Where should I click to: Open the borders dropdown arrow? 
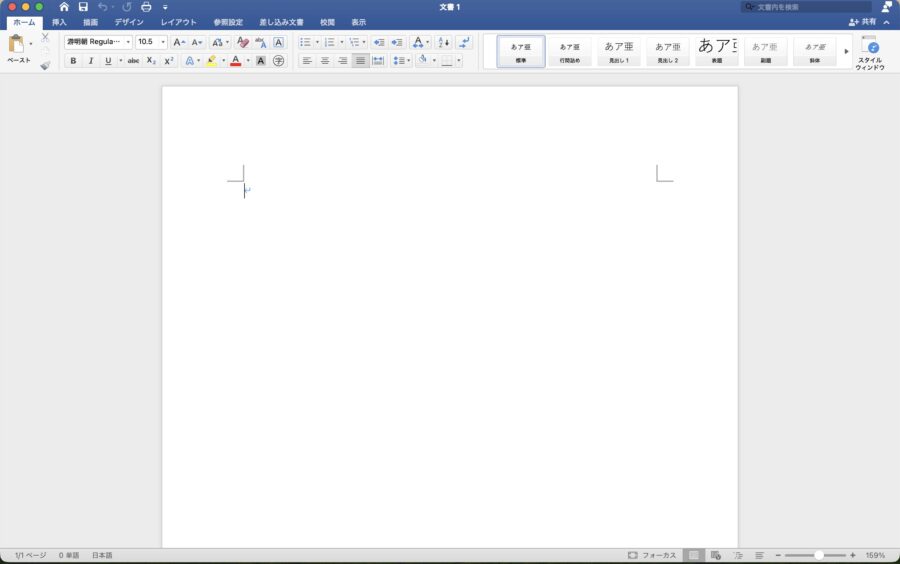[459, 61]
